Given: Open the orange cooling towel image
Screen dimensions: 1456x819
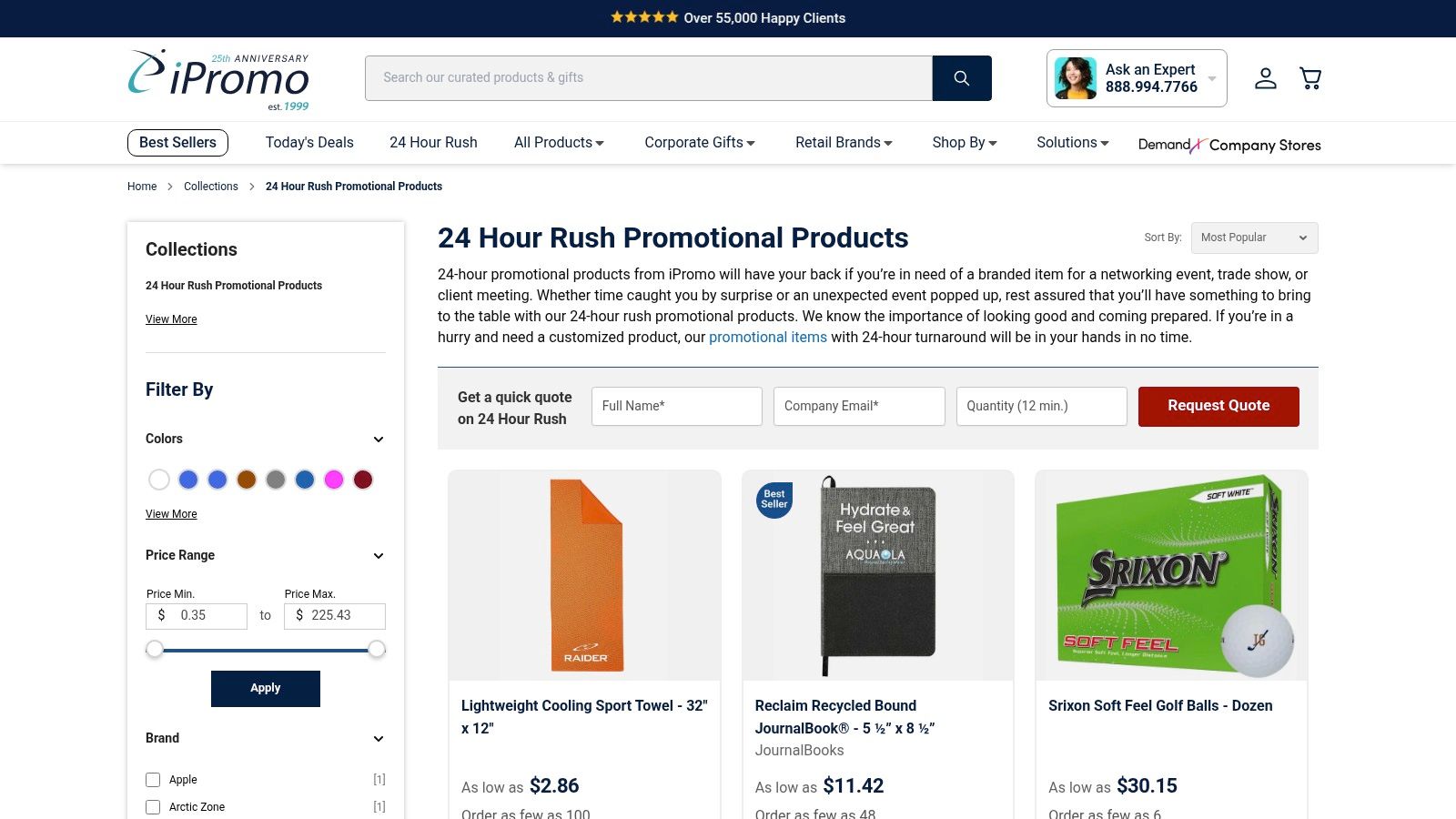Looking at the screenshot, I should (x=585, y=575).
